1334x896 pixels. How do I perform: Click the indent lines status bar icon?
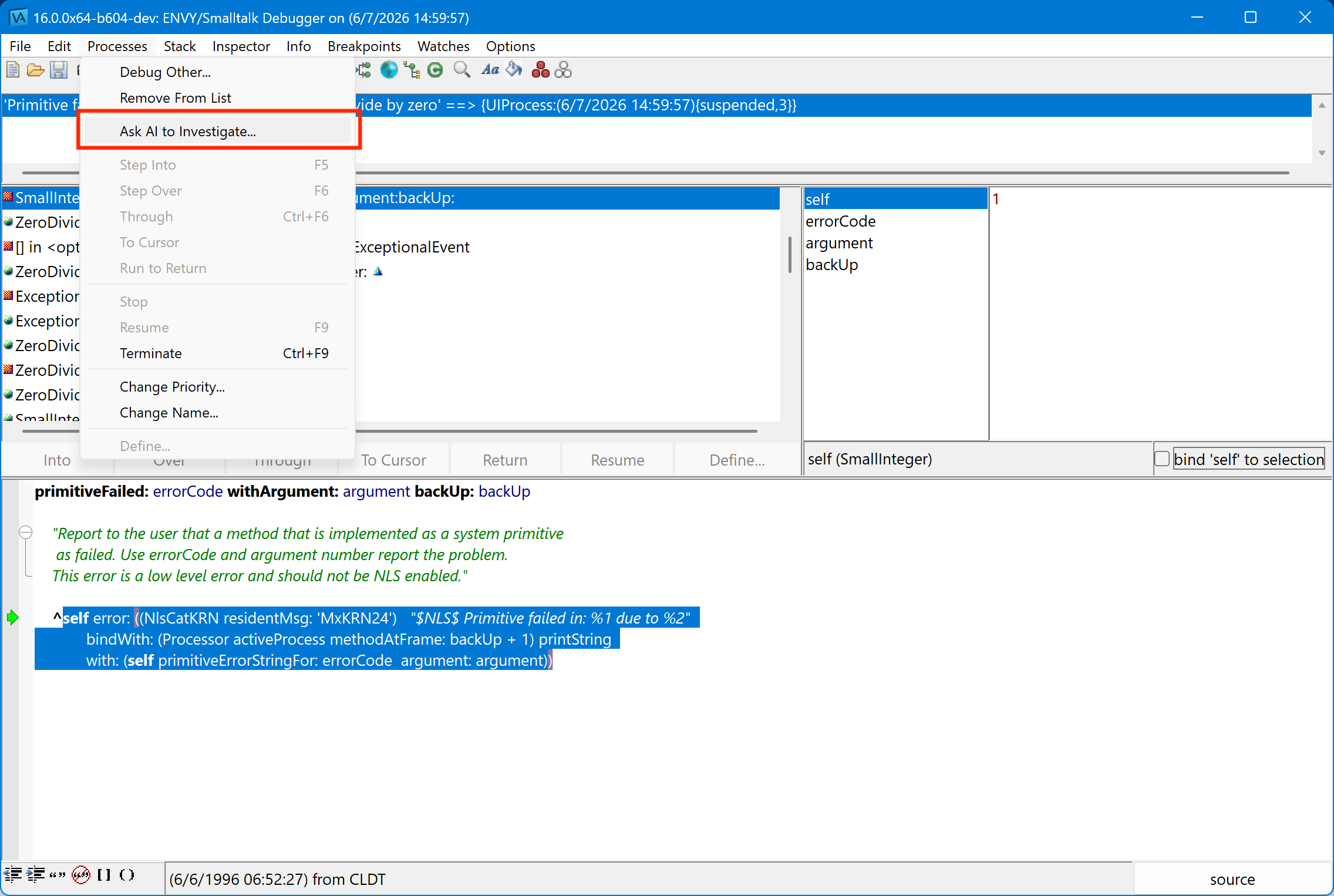35,875
